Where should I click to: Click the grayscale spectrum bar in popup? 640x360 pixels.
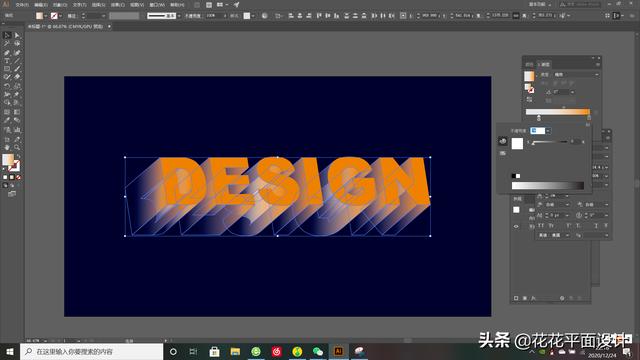coord(547,186)
